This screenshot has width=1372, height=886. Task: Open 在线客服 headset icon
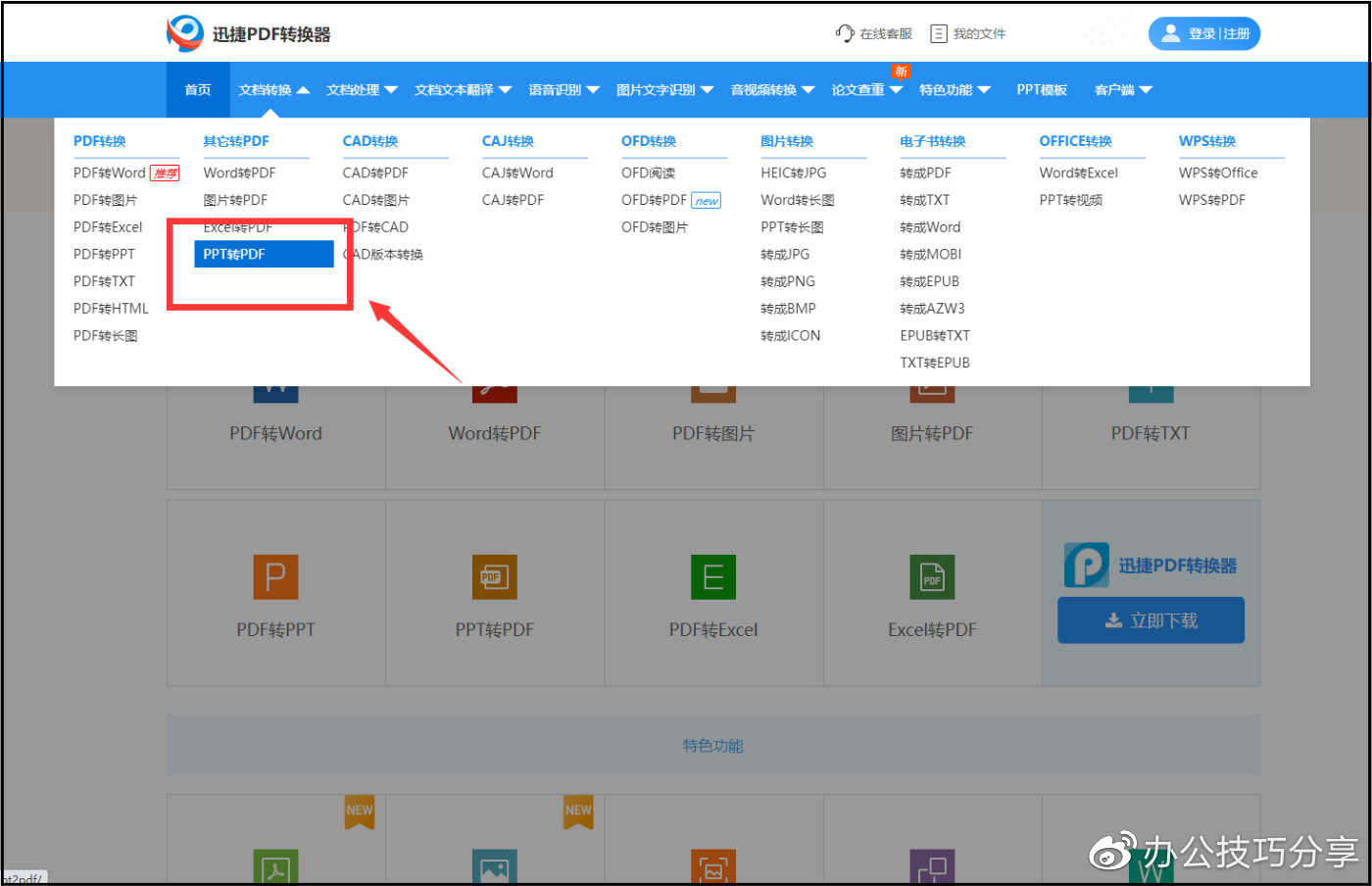tap(845, 33)
